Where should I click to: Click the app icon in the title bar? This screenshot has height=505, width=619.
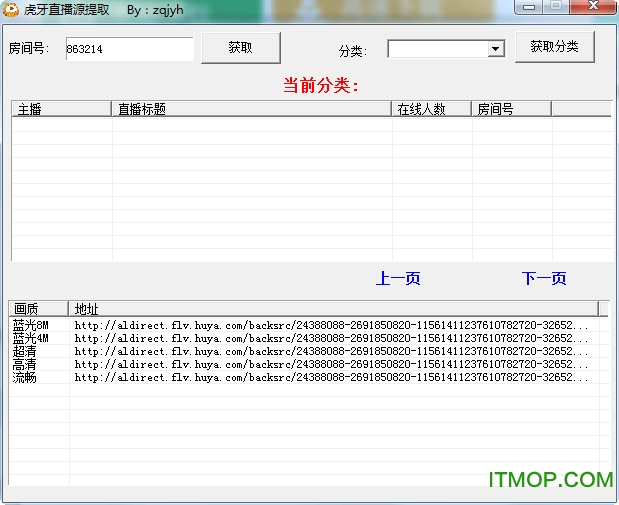(10, 9)
